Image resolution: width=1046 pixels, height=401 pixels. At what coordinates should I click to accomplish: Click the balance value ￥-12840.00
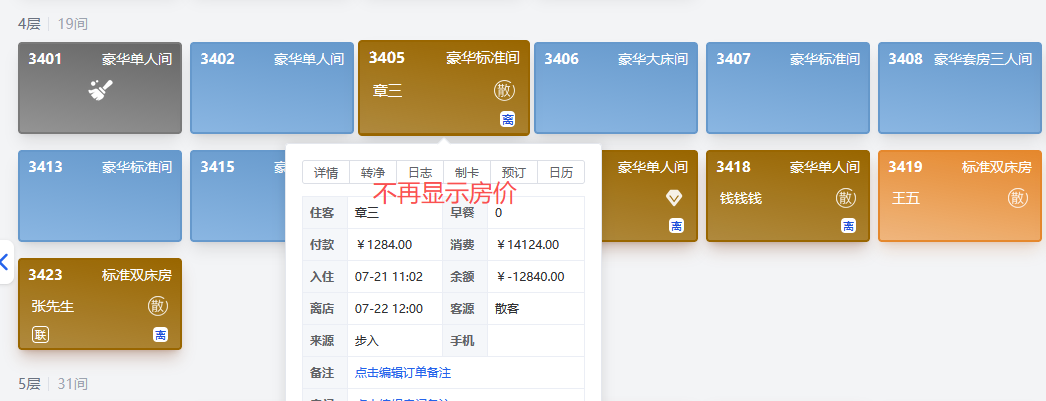coord(530,277)
